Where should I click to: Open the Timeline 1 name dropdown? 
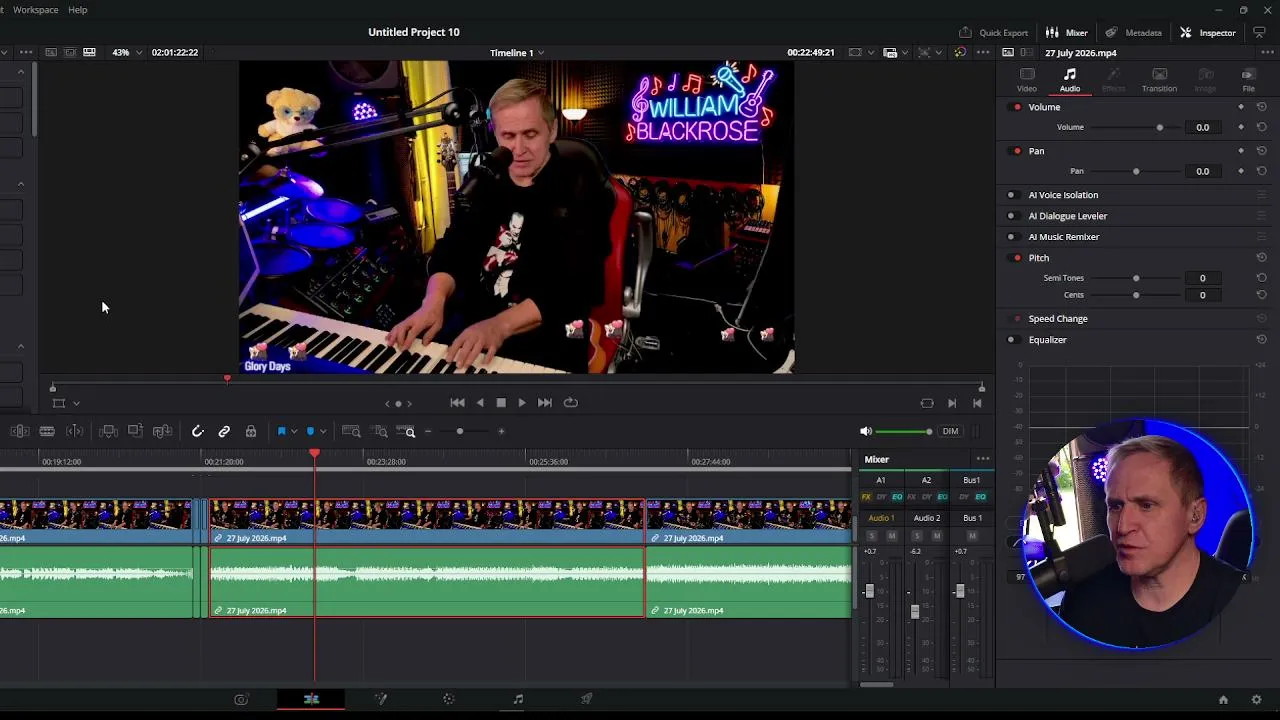pos(517,52)
